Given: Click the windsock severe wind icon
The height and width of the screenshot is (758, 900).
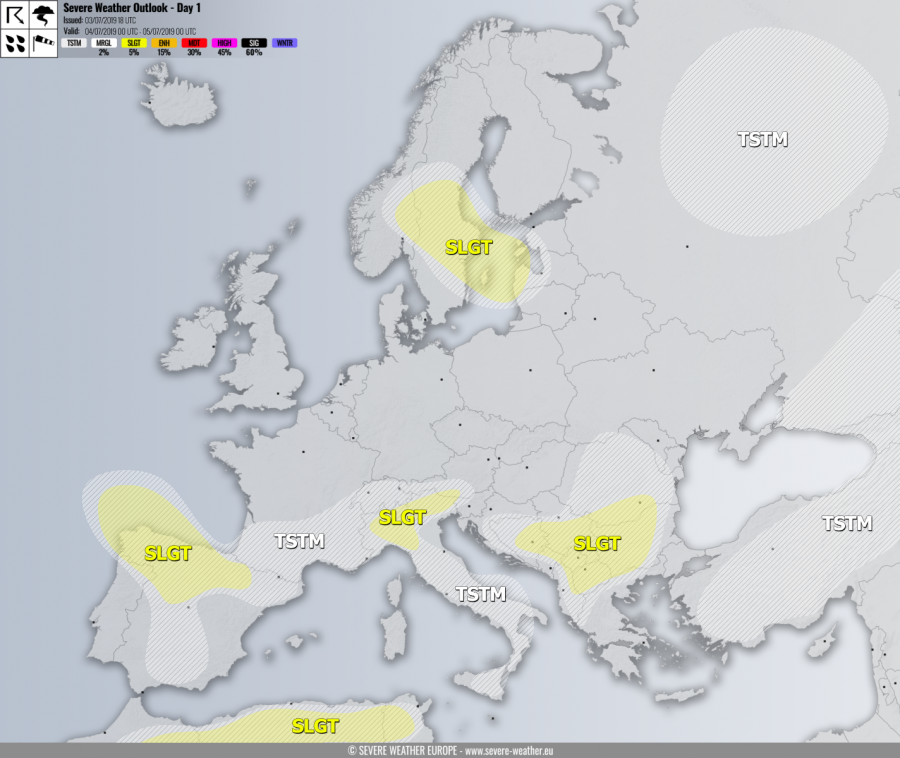Looking at the screenshot, I should (43, 43).
